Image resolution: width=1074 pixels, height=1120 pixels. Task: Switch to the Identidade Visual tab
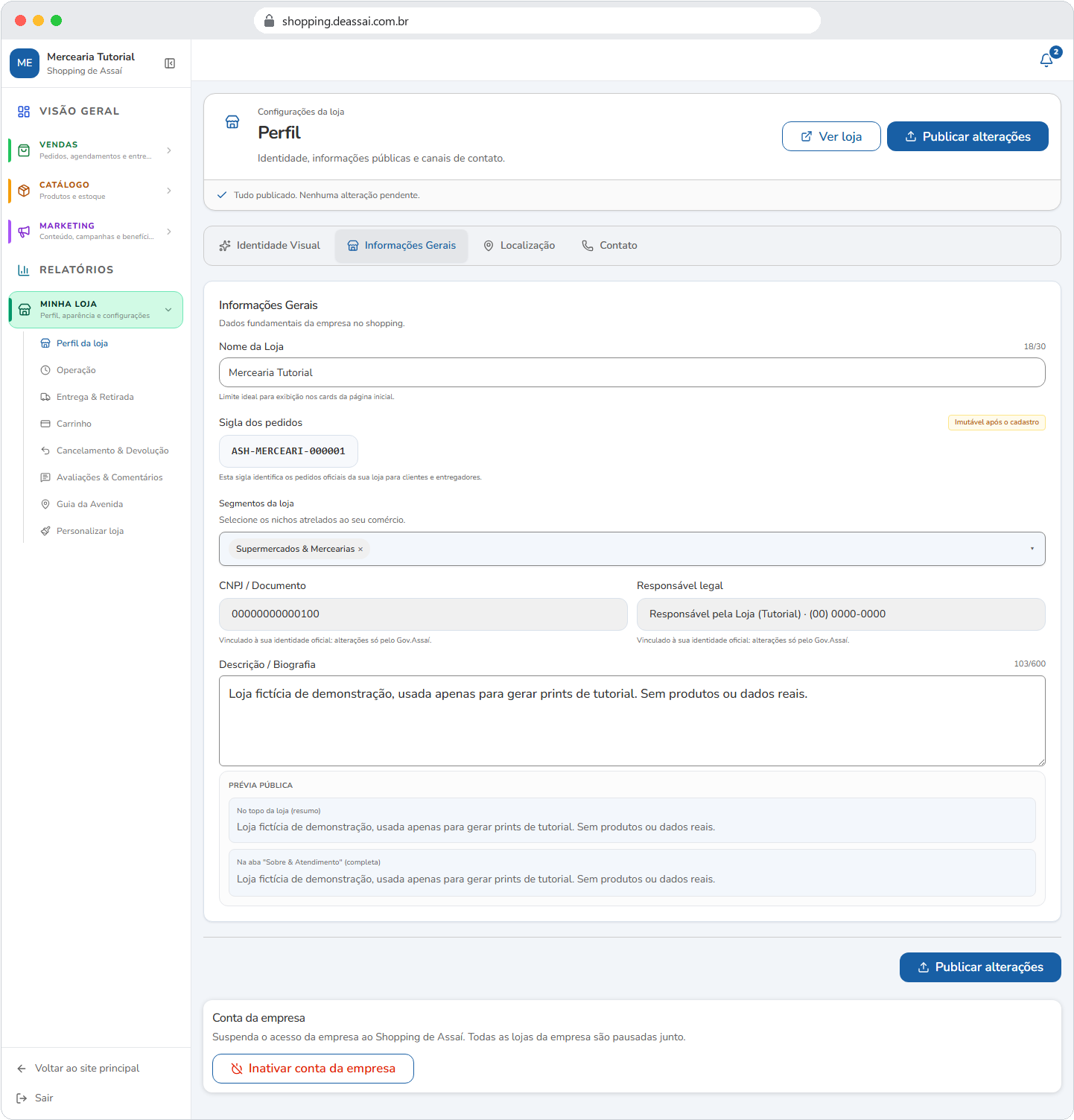270,246
